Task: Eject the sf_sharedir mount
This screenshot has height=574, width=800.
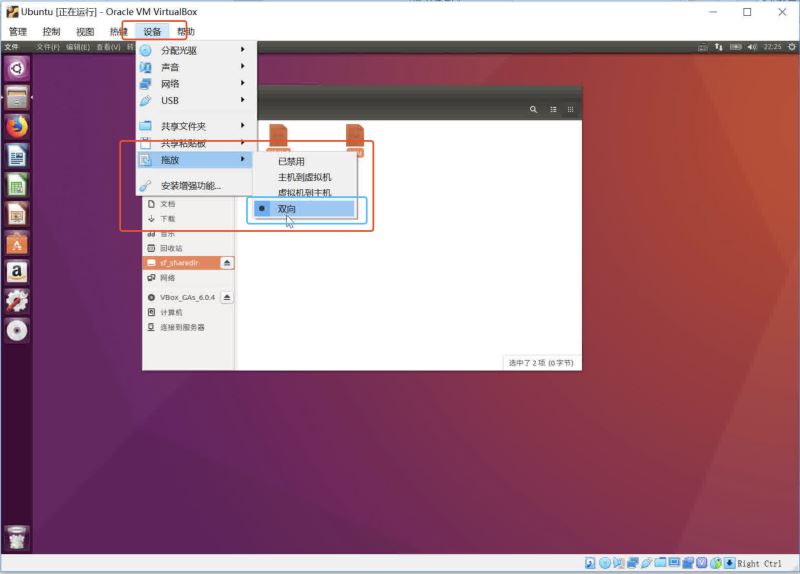Action: [x=226, y=263]
